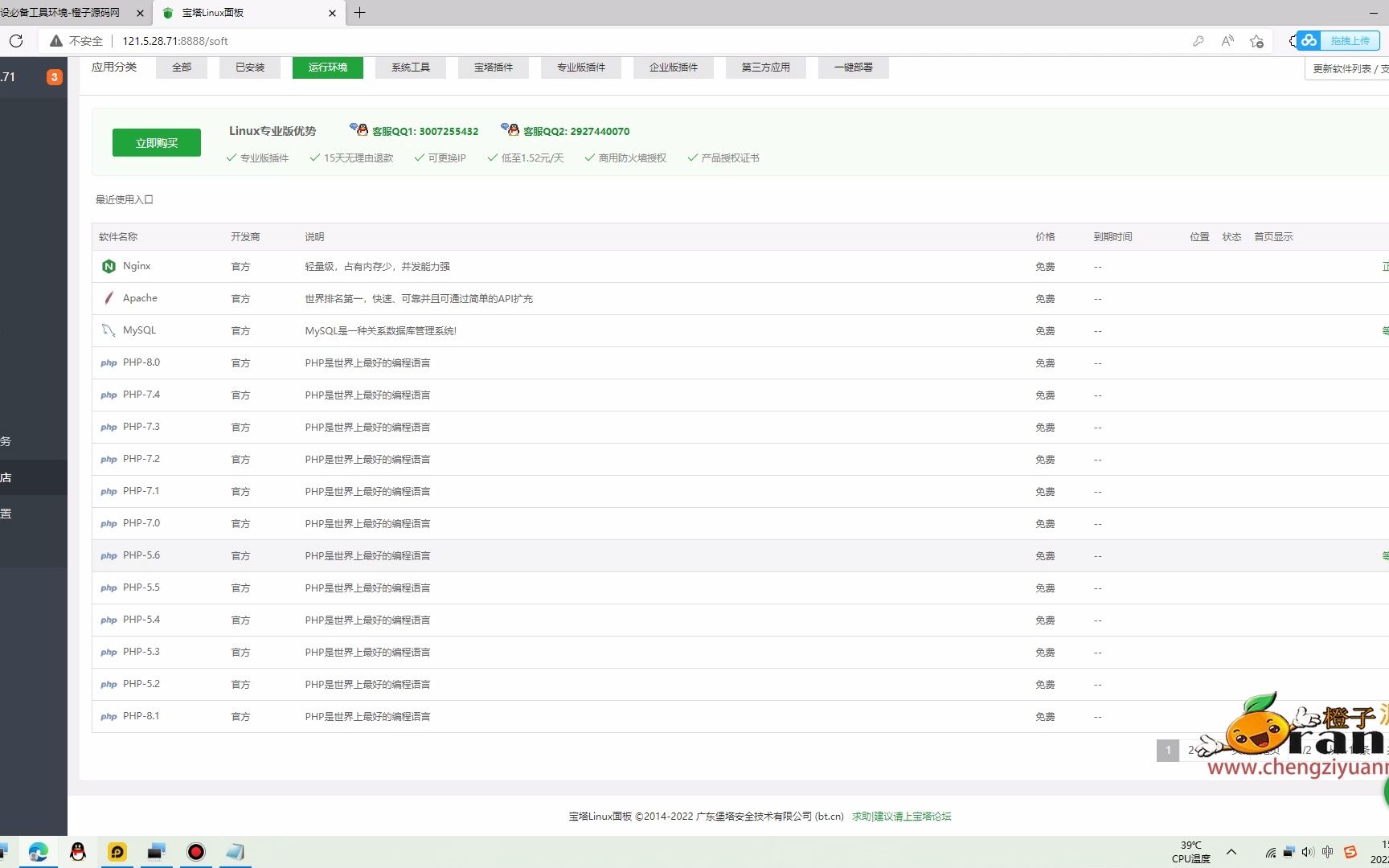Image resolution: width=1389 pixels, height=868 pixels.
Task: Click the php icon beside PHP-8.1
Action: coord(109,717)
